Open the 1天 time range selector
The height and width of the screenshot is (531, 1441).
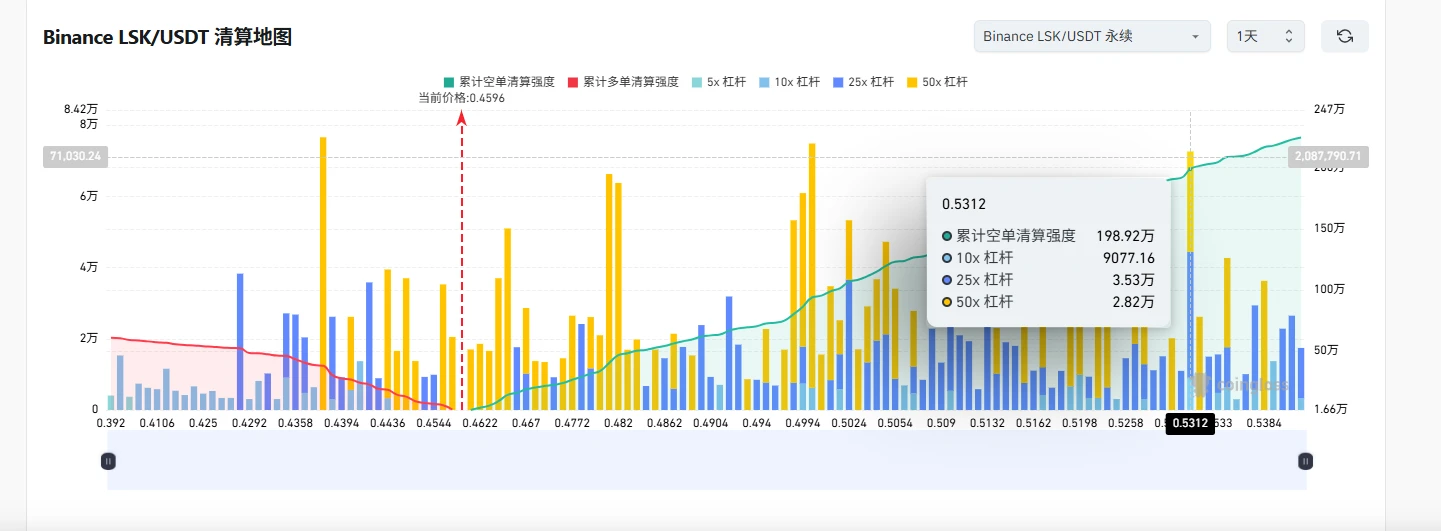[x=1265, y=36]
